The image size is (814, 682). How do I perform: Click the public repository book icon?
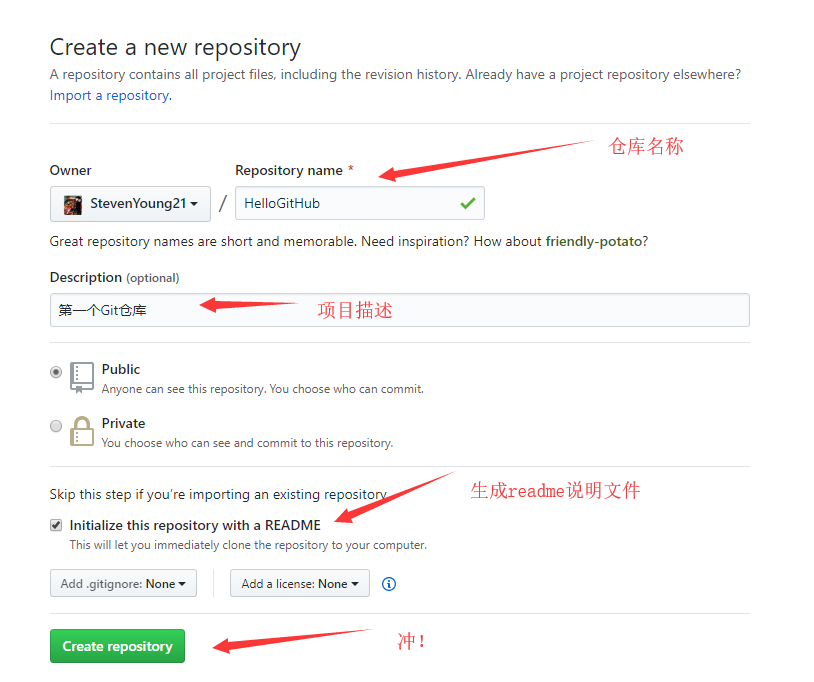(82, 377)
